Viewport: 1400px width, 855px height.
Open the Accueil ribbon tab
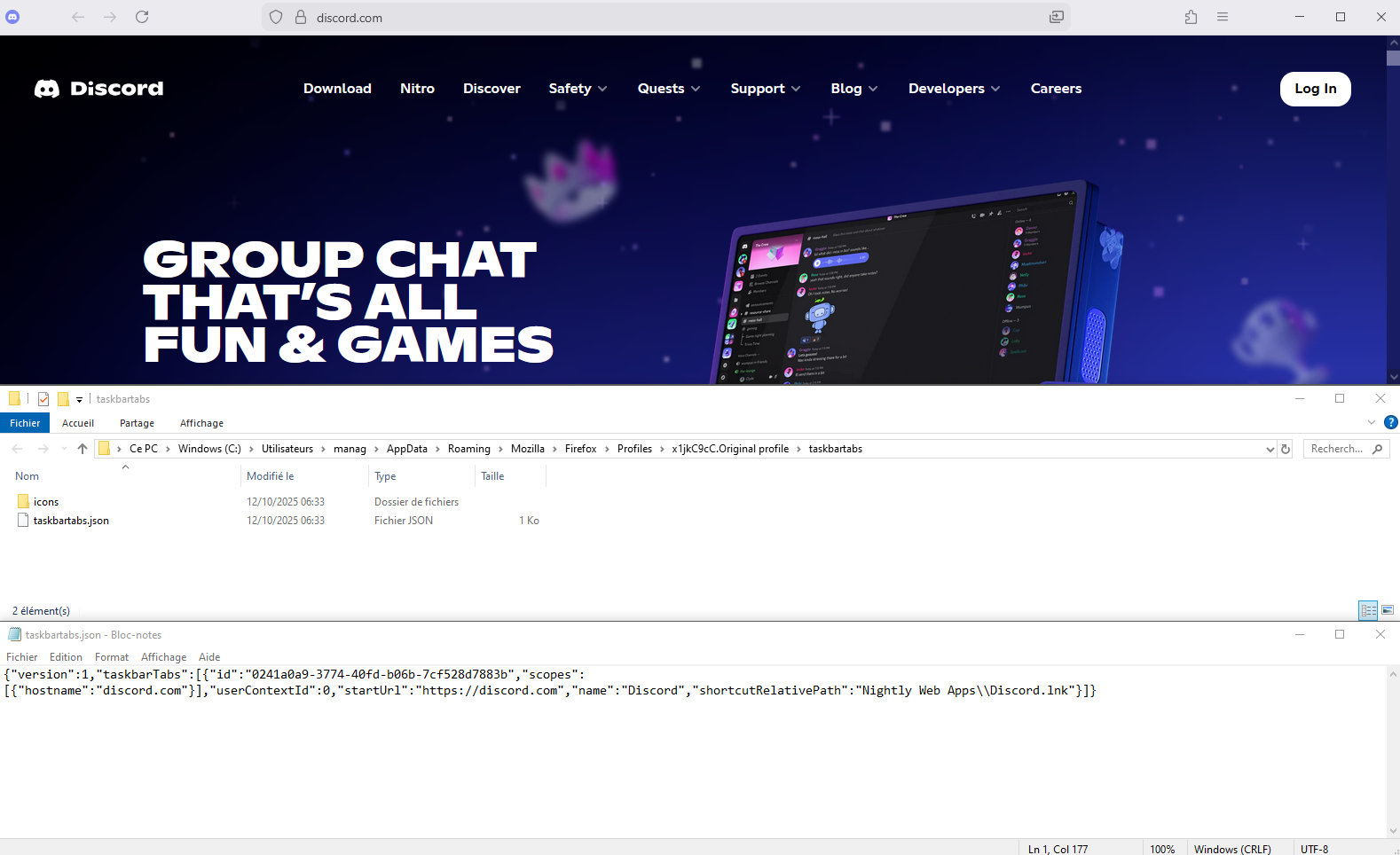[78, 423]
